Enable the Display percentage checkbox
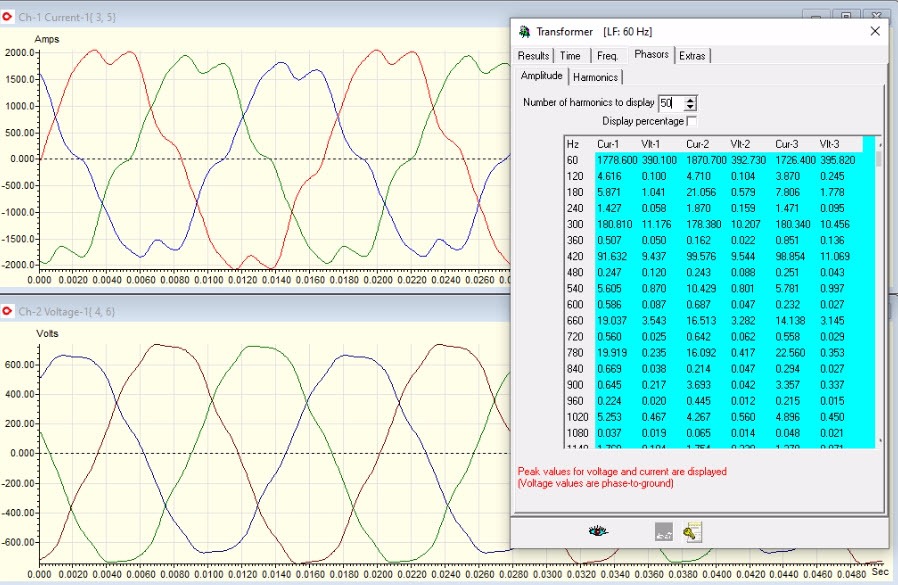The image size is (898, 585). (693, 121)
